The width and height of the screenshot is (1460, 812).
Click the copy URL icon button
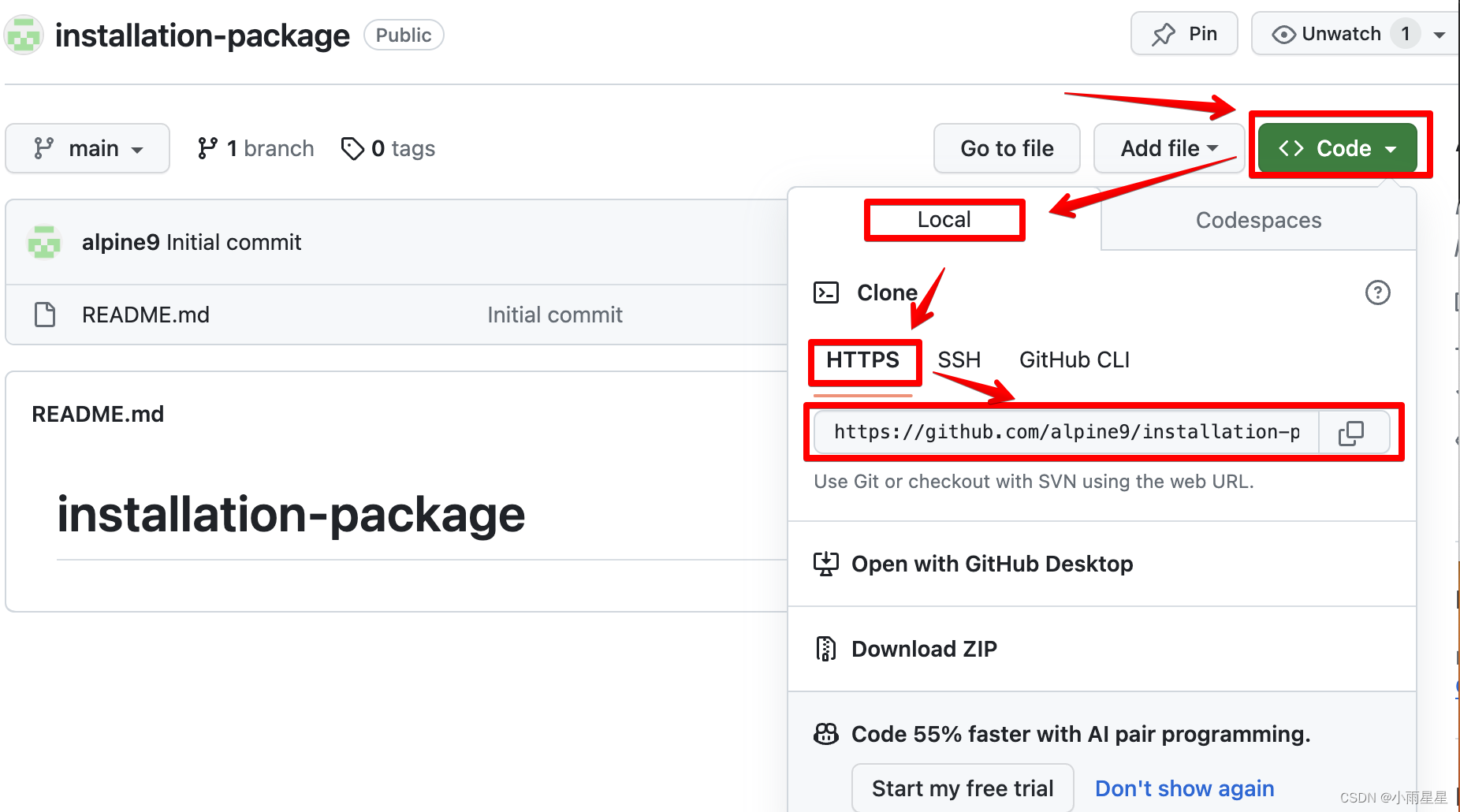tap(1351, 432)
